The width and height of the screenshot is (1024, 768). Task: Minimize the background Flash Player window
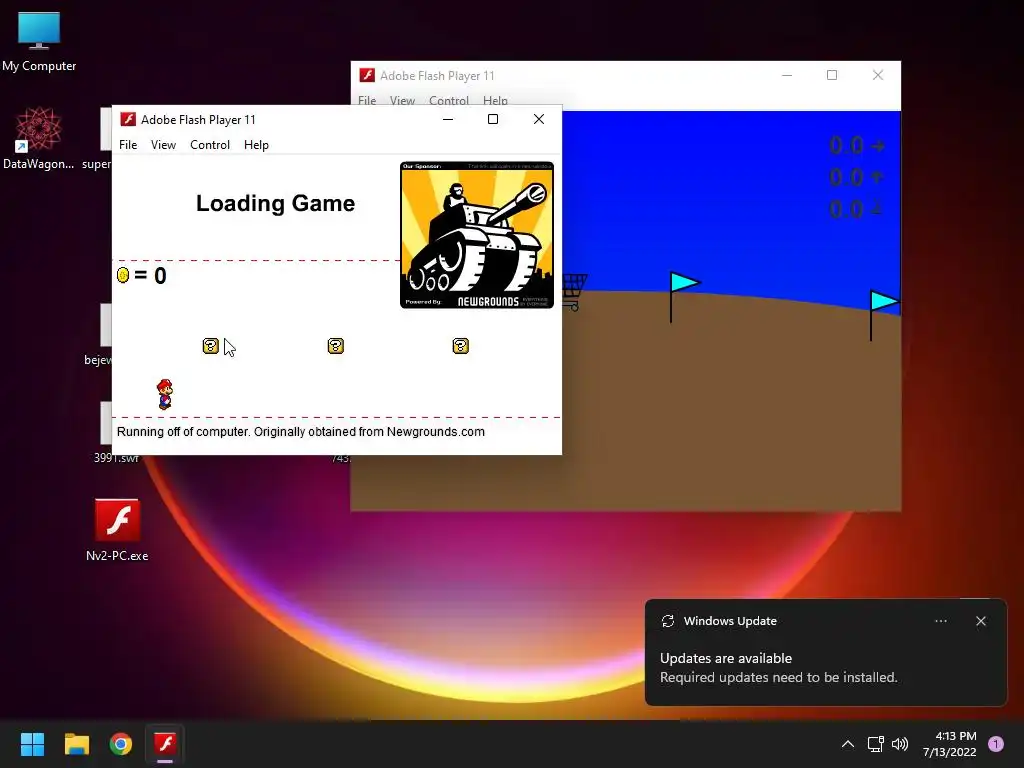pos(787,75)
